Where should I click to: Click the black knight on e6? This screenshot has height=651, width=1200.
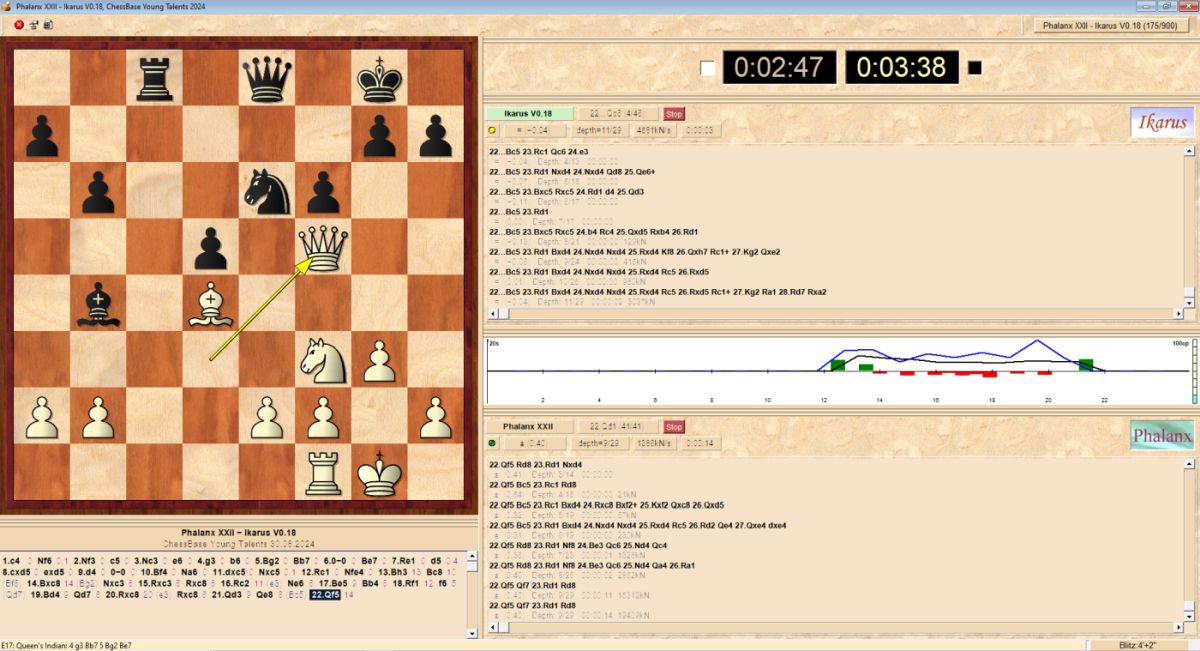point(267,191)
